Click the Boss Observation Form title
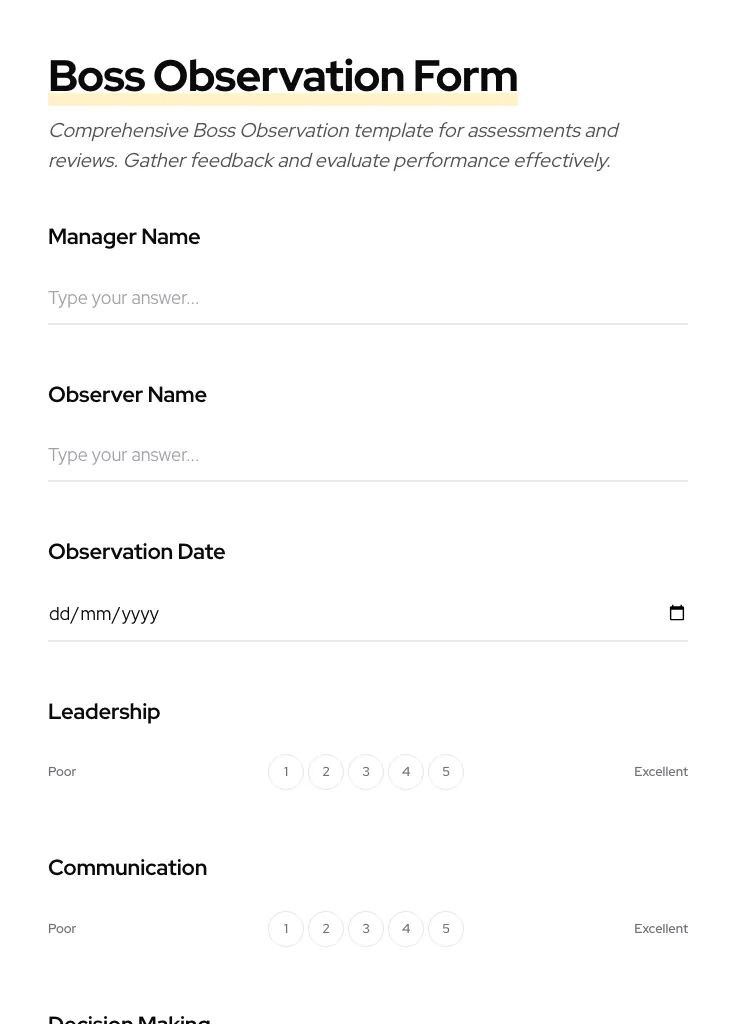This screenshot has height=1024, width=736. coord(283,76)
